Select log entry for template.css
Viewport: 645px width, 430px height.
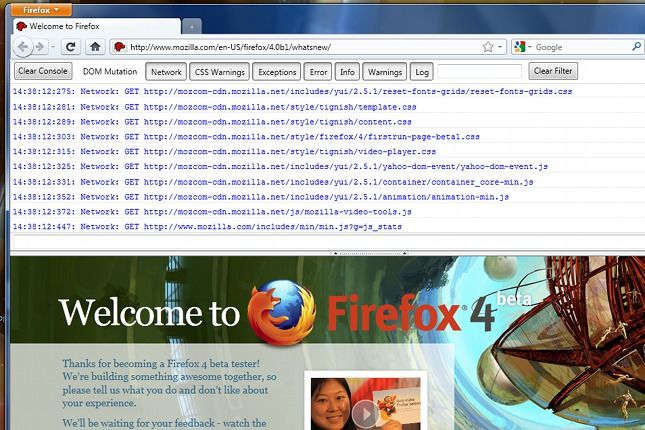[x=327, y=107]
